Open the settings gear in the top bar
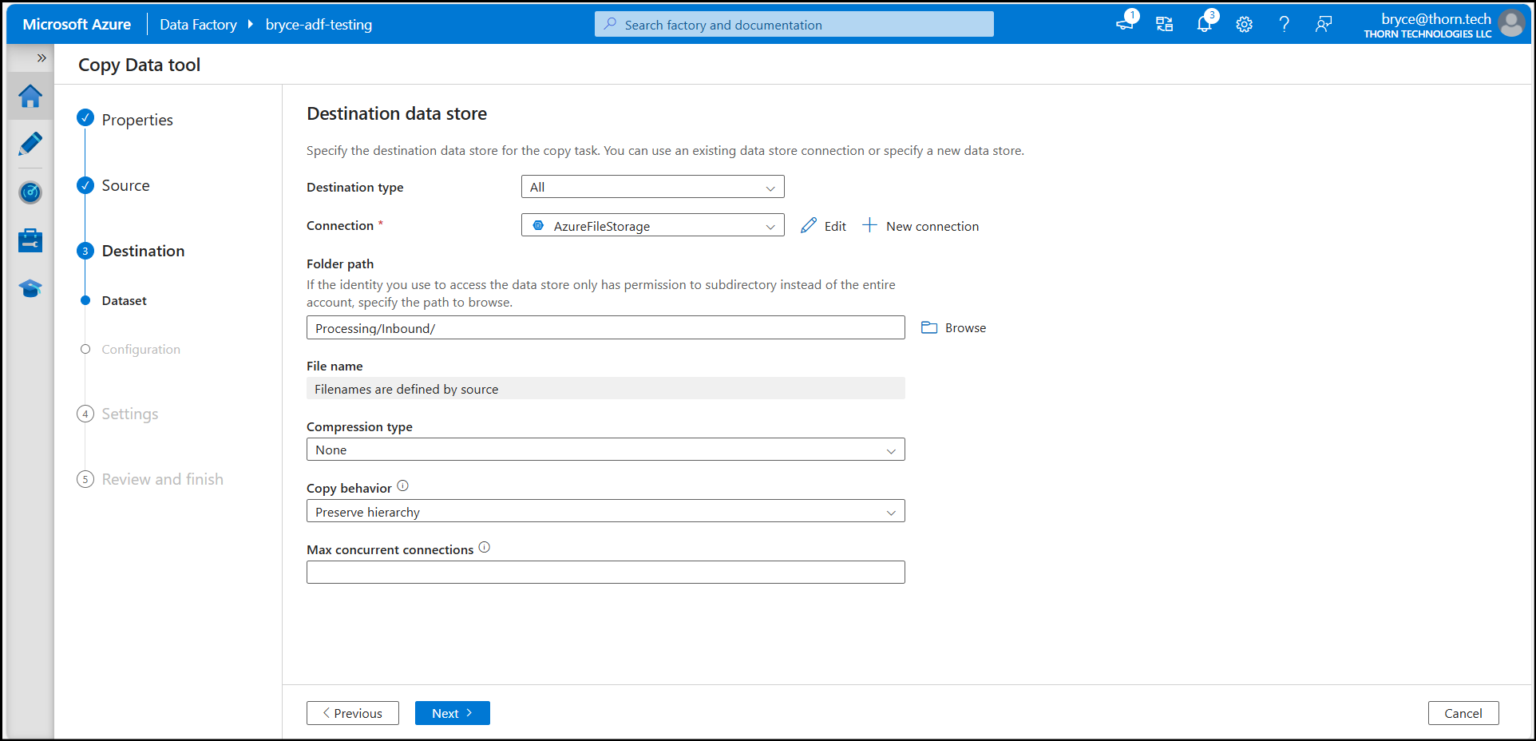The image size is (1536, 741). (x=1244, y=23)
